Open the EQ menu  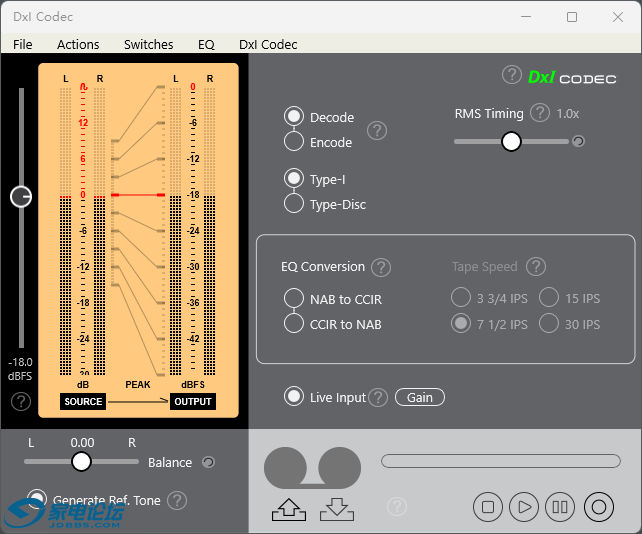206,44
